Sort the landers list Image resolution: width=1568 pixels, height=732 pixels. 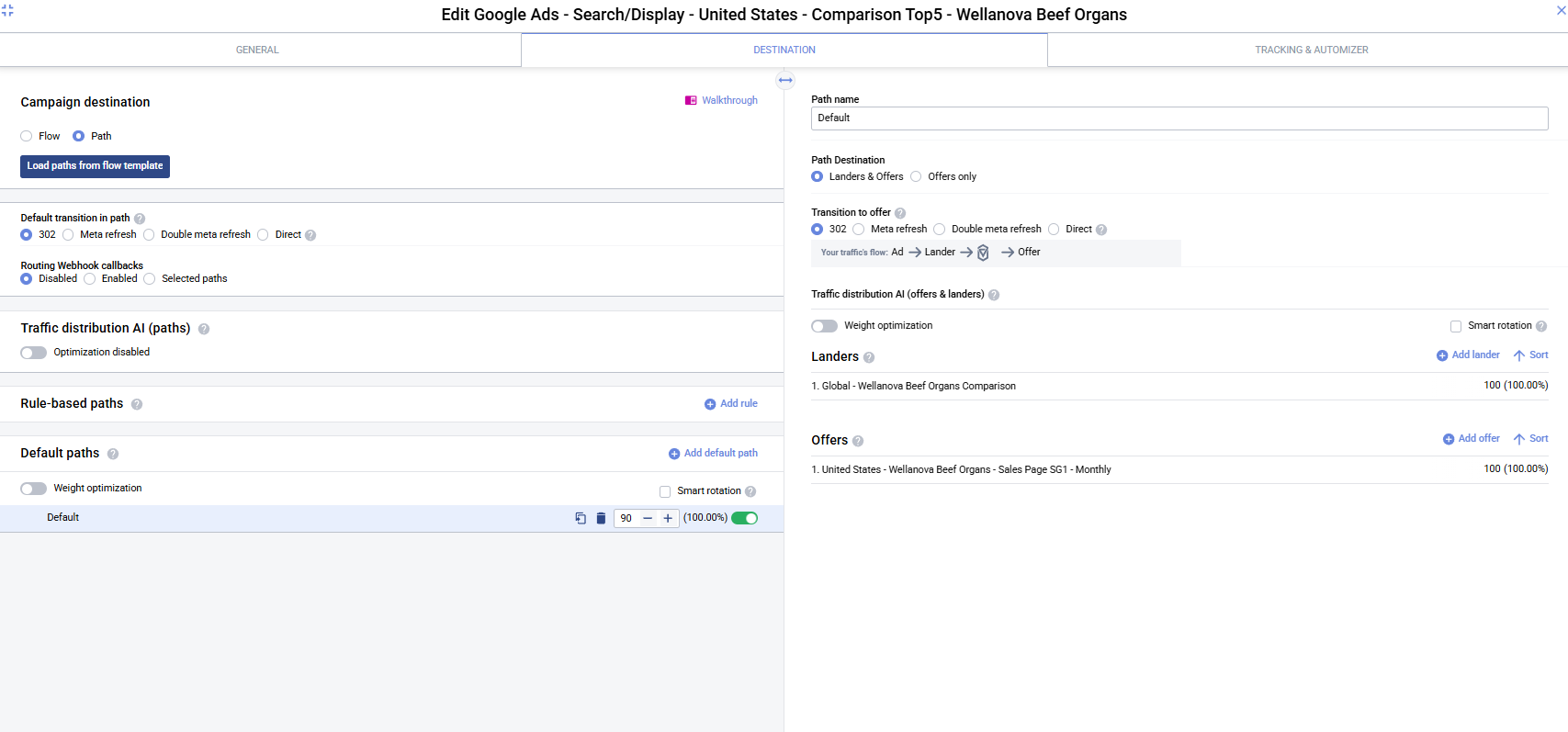click(1530, 355)
